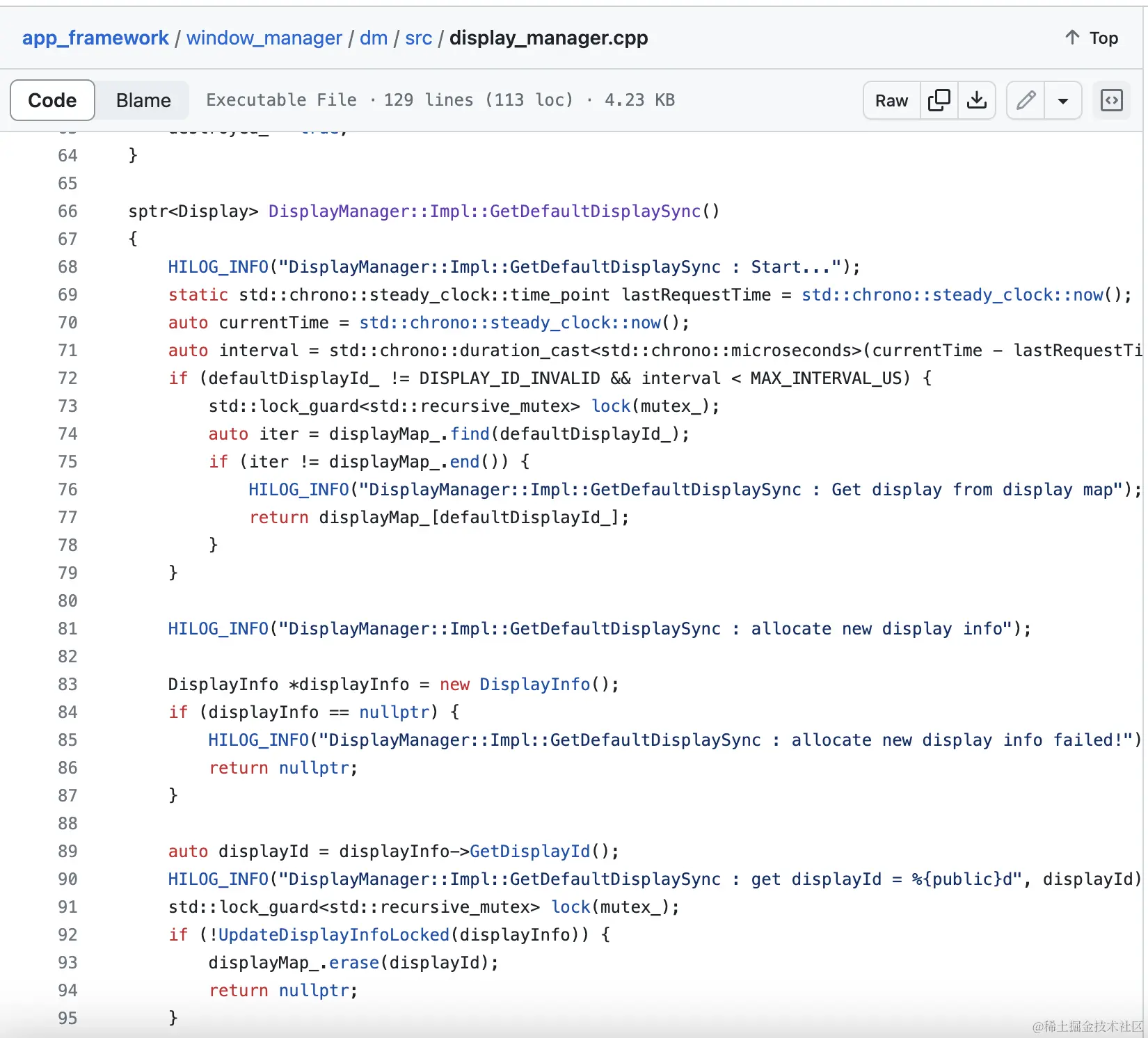Open symbols panel icon
Screen dimensions: 1148x1038
(x=1112, y=100)
